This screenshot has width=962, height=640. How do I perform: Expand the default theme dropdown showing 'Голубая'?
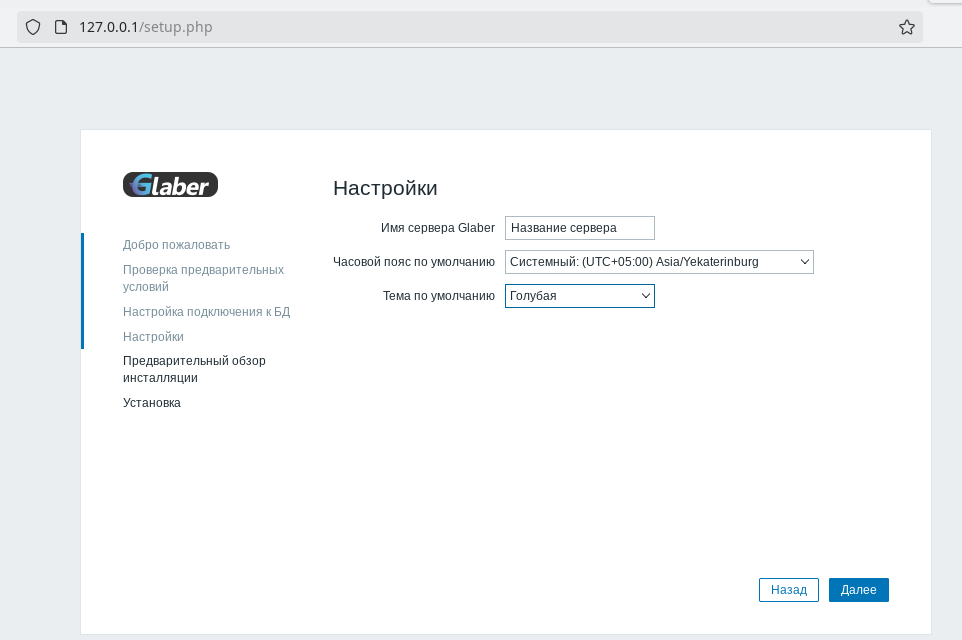point(579,296)
